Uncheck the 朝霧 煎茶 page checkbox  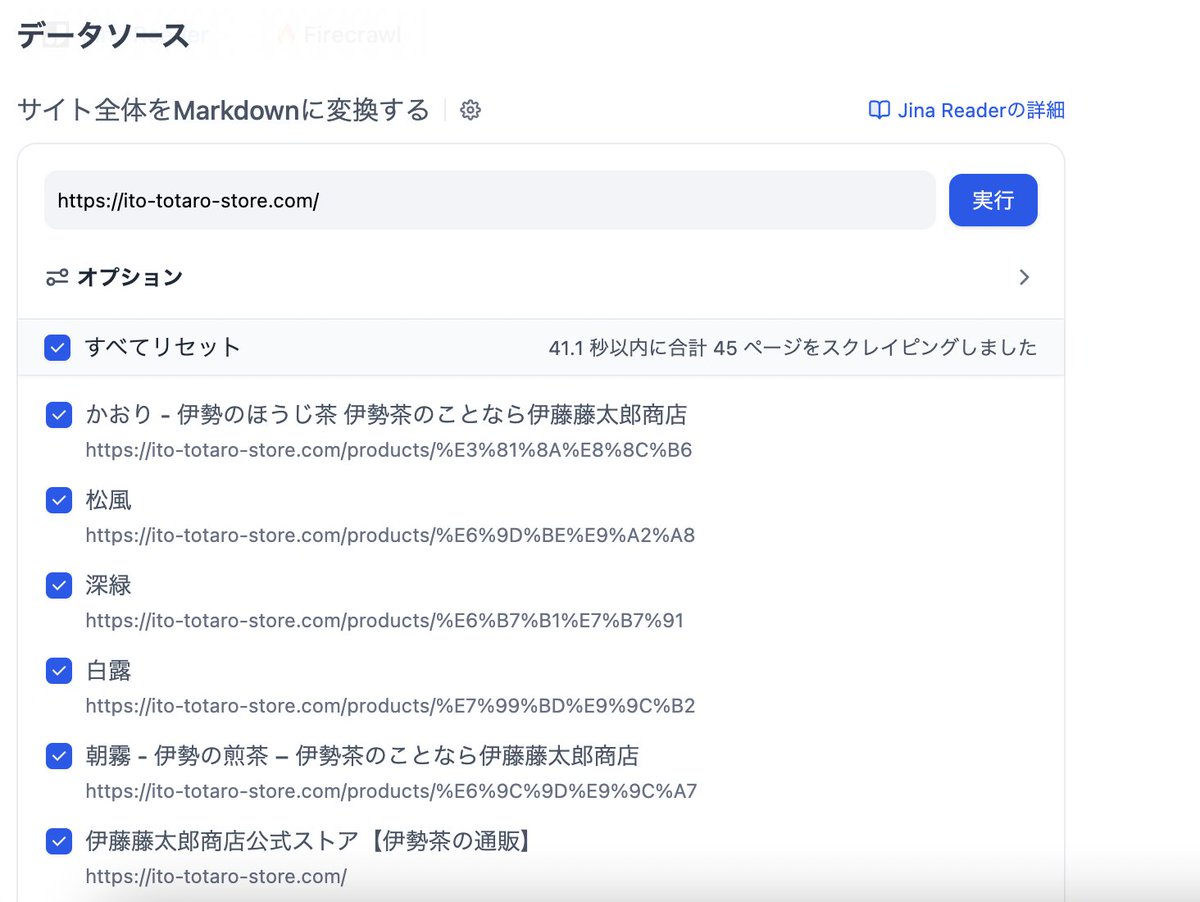58,756
